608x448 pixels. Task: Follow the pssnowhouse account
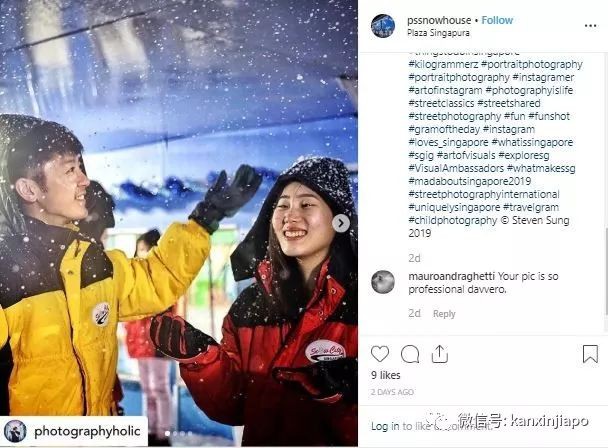497,20
